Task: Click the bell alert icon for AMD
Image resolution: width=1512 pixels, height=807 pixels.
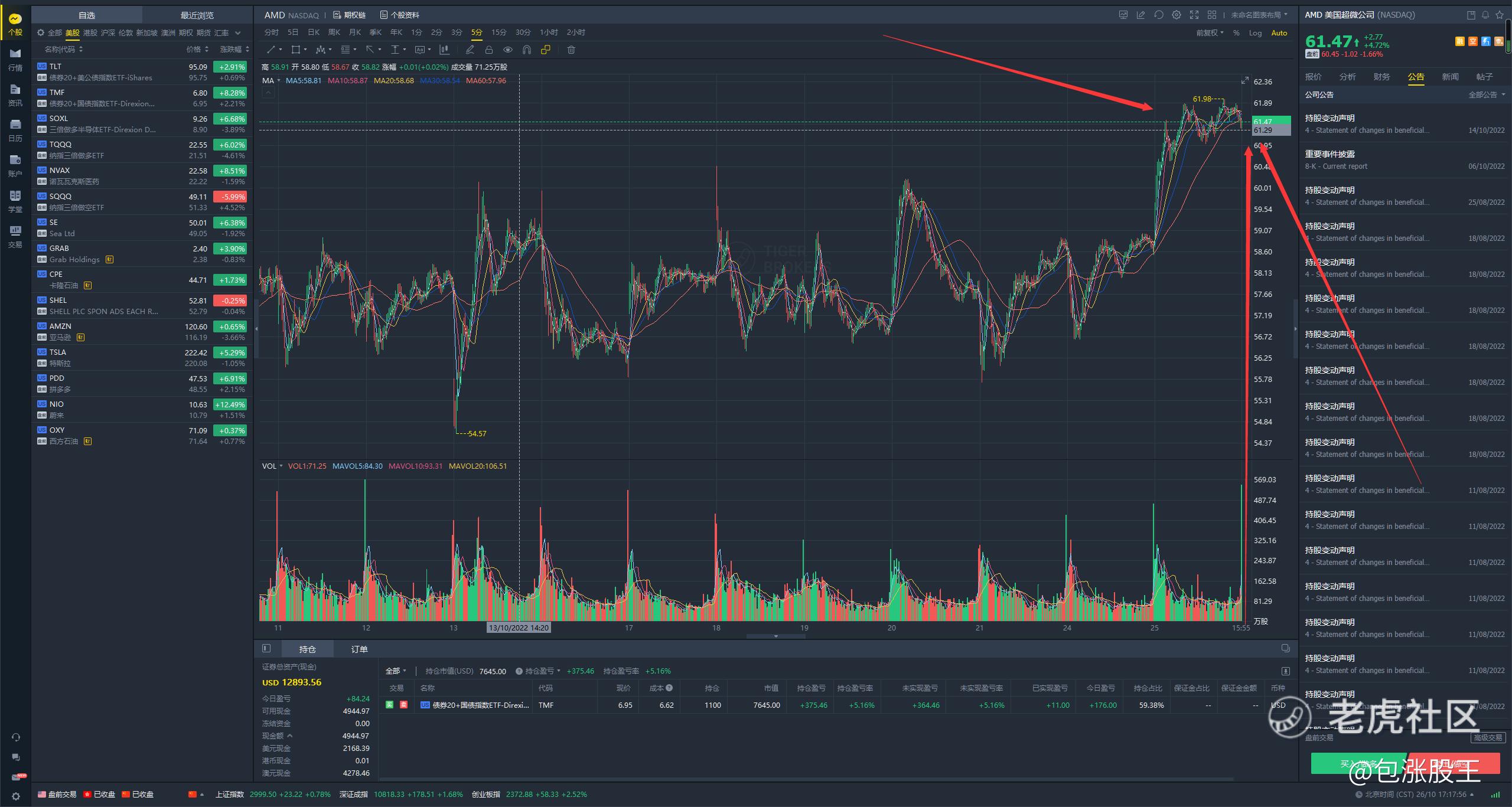Action: [1485, 15]
